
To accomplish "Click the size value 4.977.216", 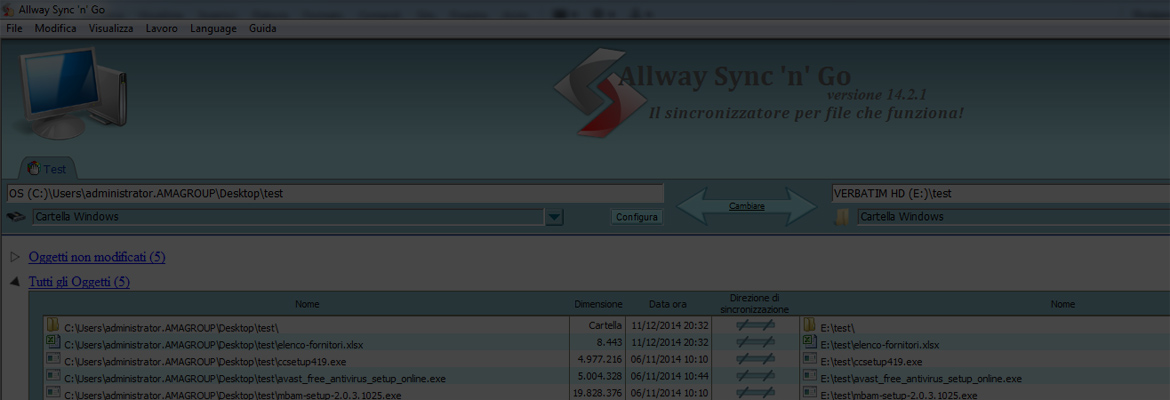I will [600, 360].
